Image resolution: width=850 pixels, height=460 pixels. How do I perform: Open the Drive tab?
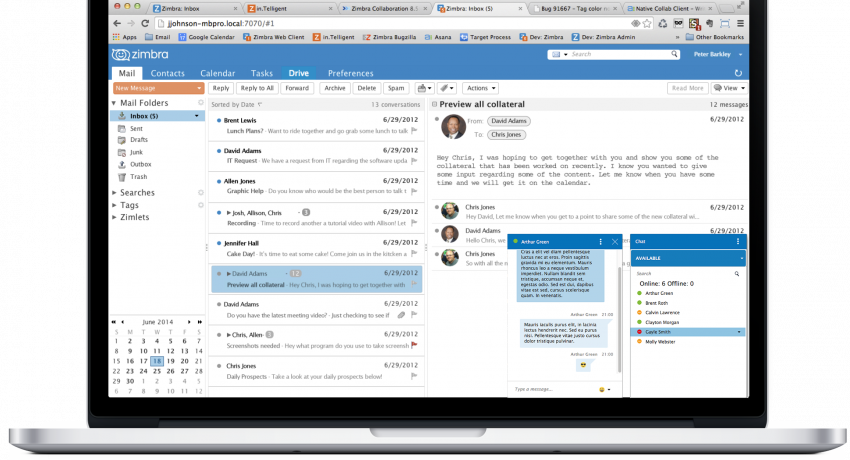pos(299,73)
